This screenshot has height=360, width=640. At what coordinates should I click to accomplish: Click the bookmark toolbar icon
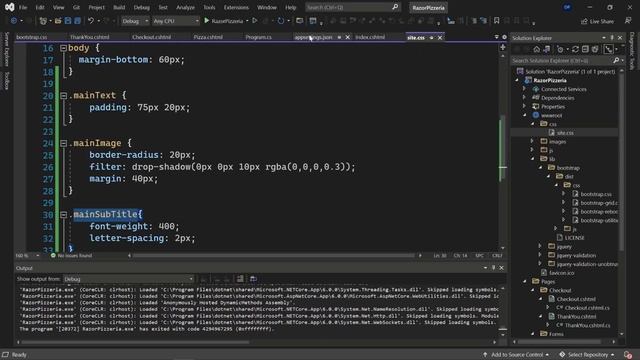[496, 20]
